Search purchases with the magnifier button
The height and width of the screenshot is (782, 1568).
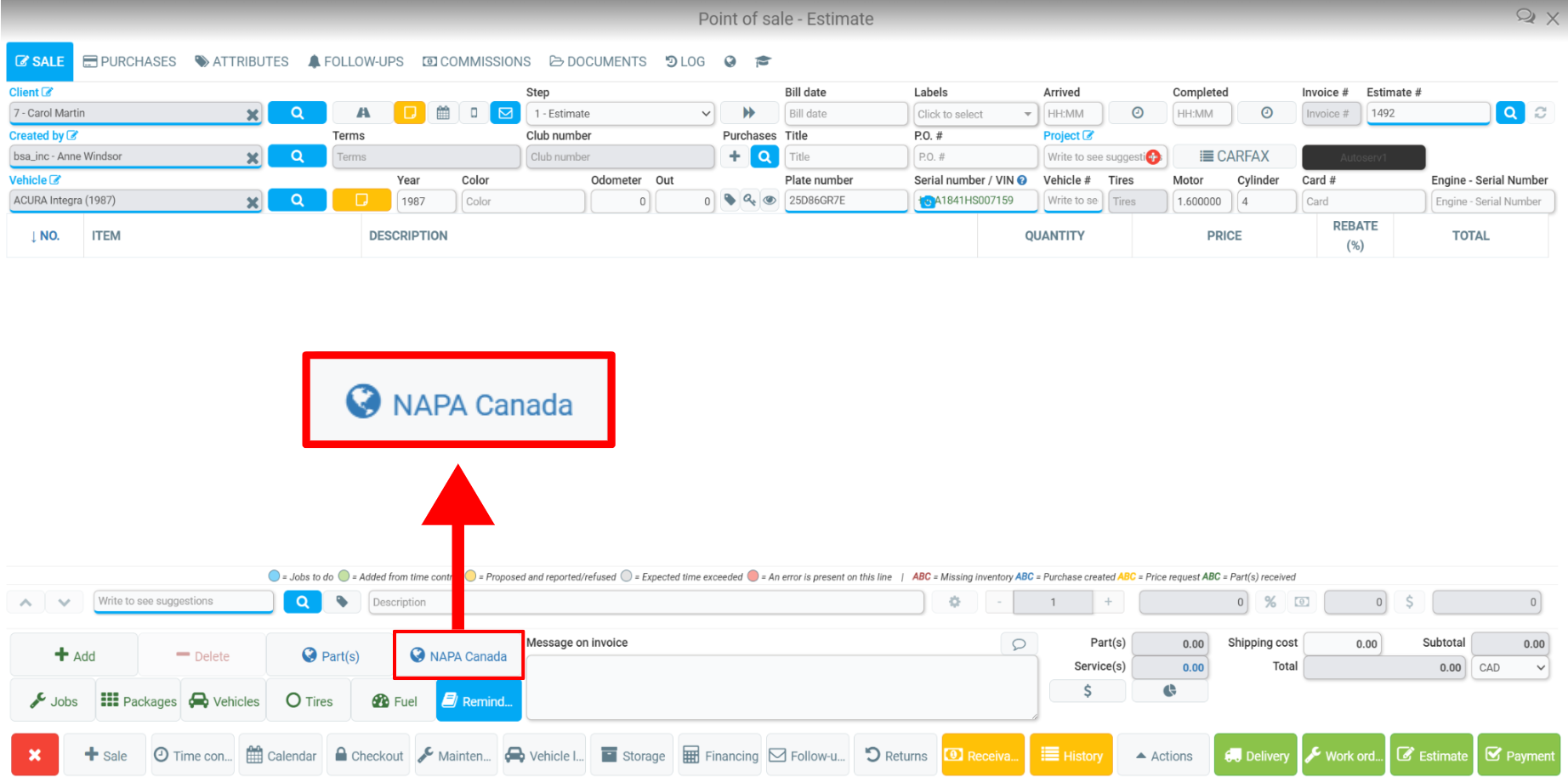[764, 156]
